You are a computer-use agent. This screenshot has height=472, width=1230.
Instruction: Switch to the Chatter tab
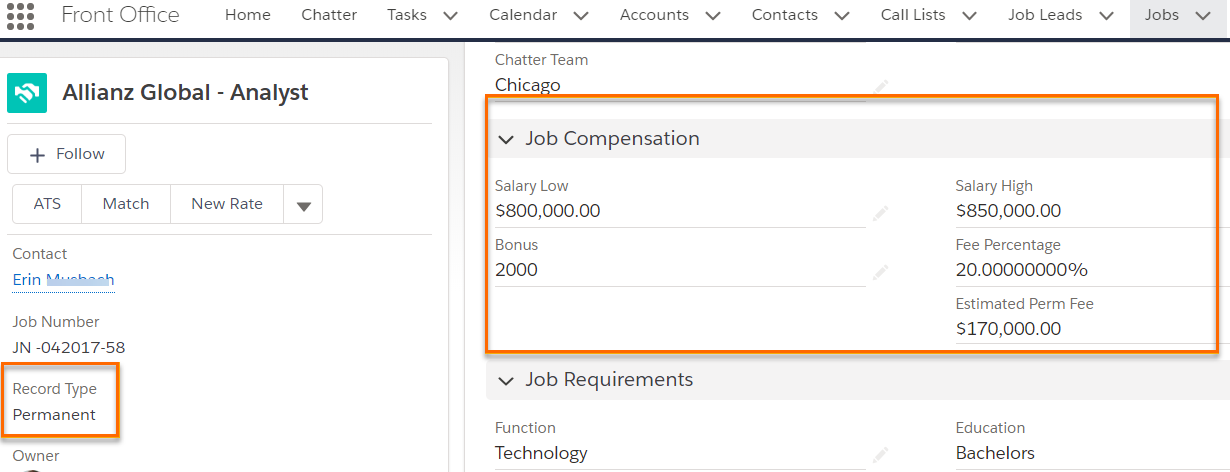(x=329, y=15)
